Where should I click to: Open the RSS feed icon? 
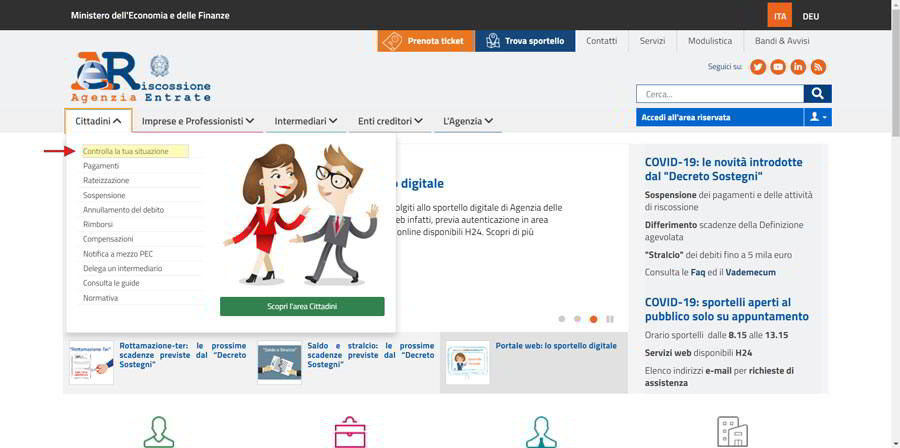point(818,67)
